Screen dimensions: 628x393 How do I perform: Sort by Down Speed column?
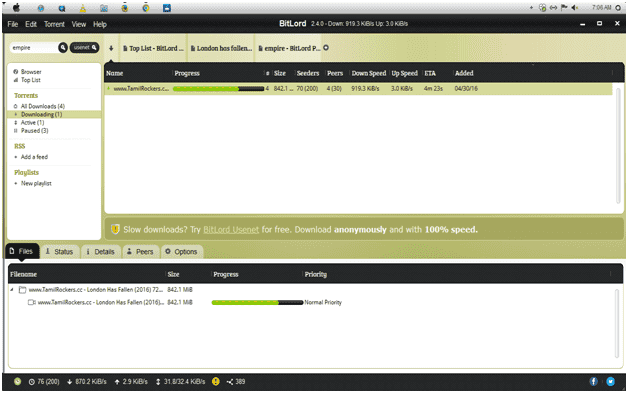pos(369,73)
